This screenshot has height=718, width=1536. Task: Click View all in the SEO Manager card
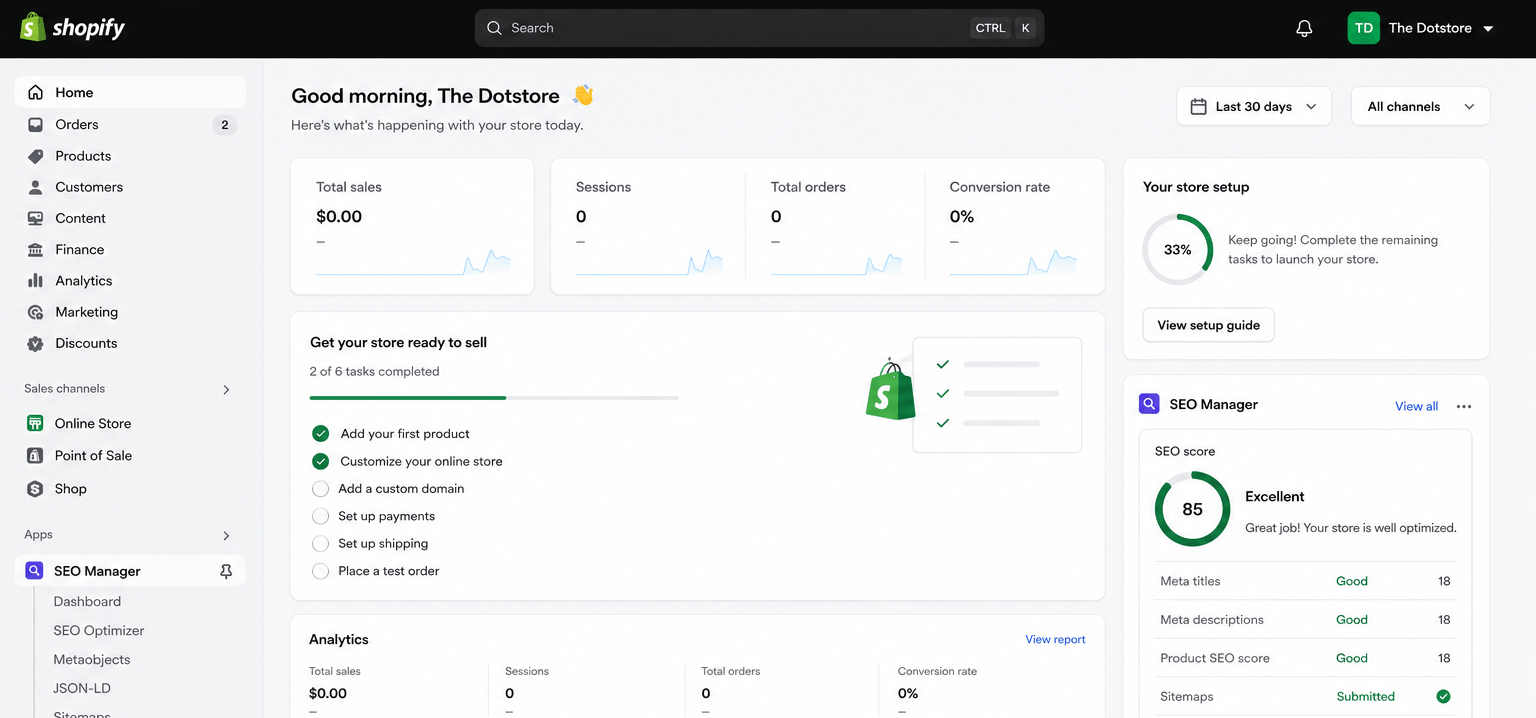(x=1416, y=406)
